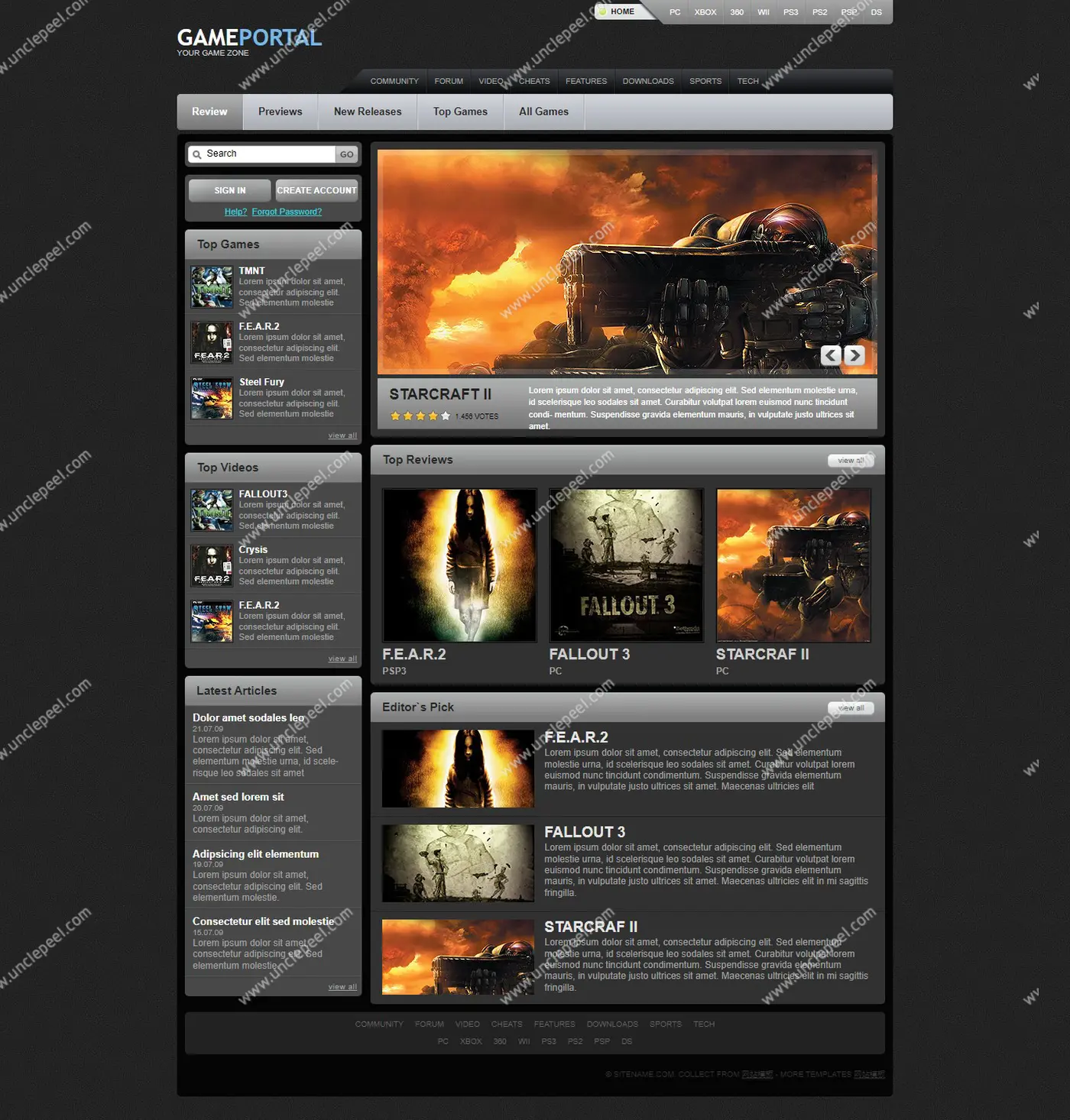
Task: Click the previous slide arrow on banner
Action: (832, 355)
